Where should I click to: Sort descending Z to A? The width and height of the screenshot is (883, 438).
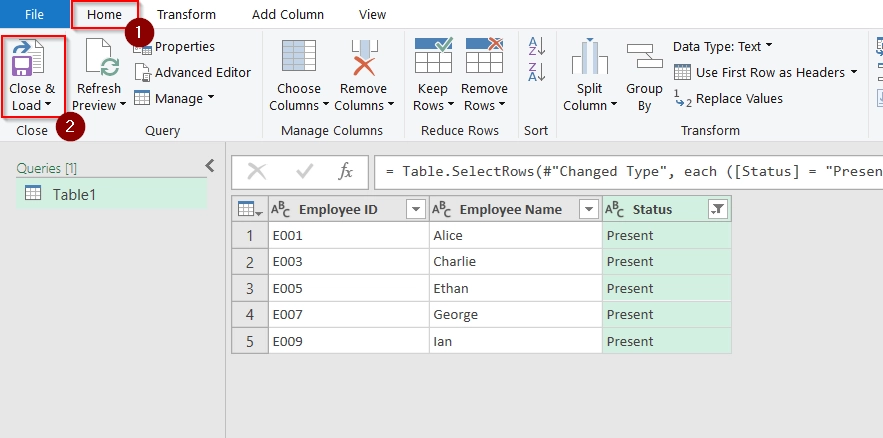coord(536,72)
